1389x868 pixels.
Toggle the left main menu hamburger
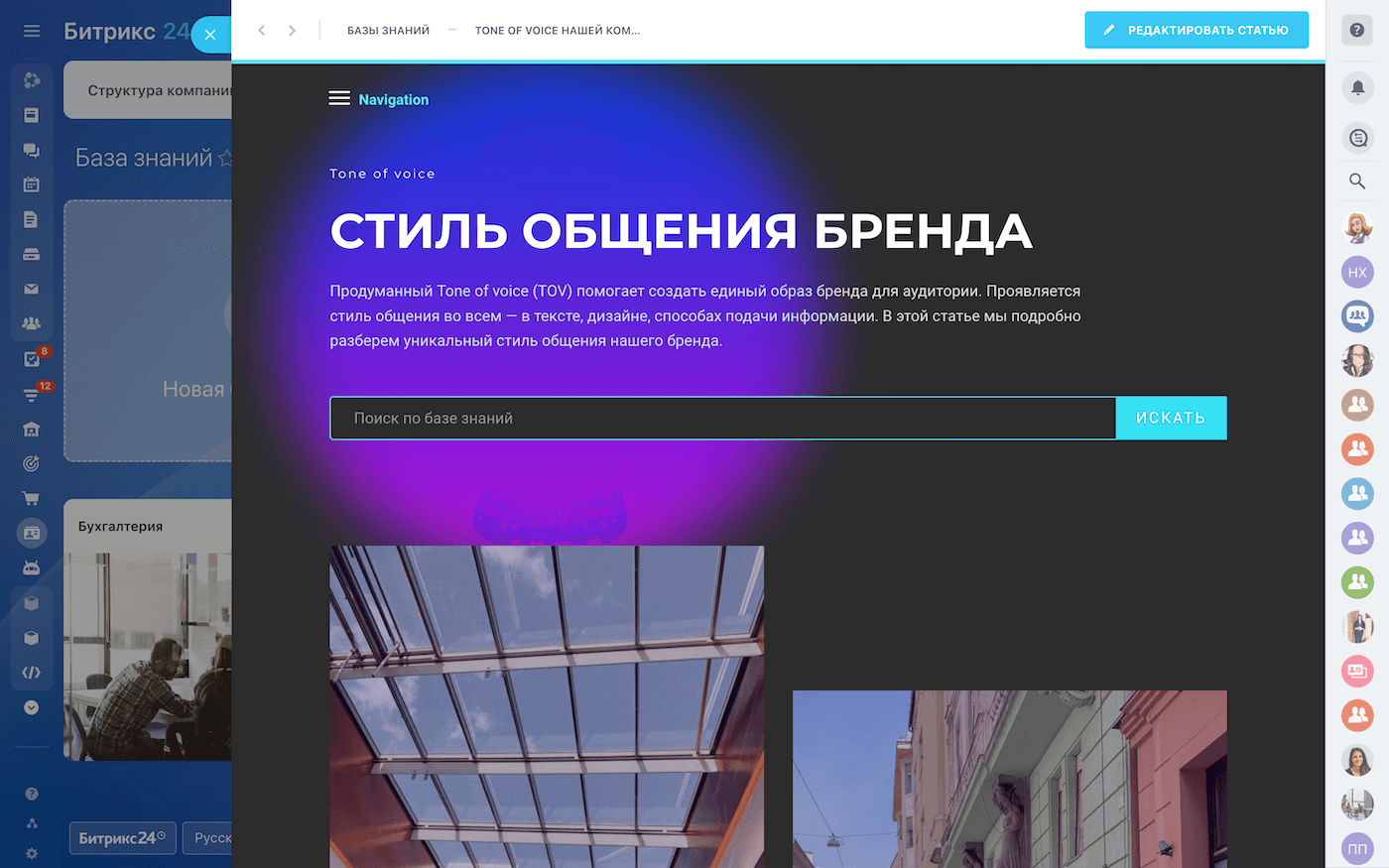coord(32,31)
